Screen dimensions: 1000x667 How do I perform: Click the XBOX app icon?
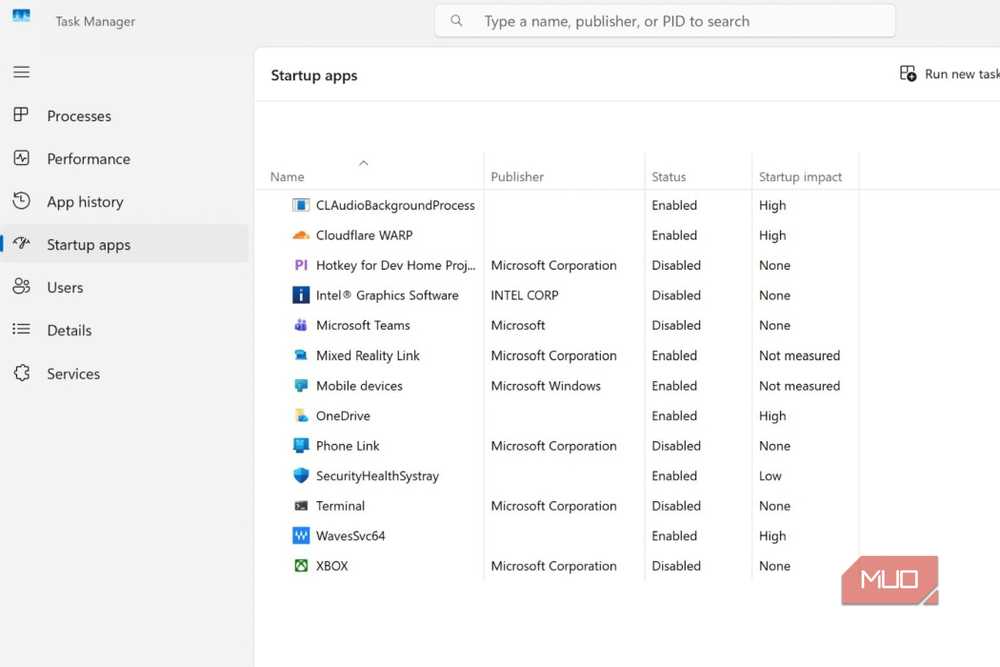coord(300,566)
